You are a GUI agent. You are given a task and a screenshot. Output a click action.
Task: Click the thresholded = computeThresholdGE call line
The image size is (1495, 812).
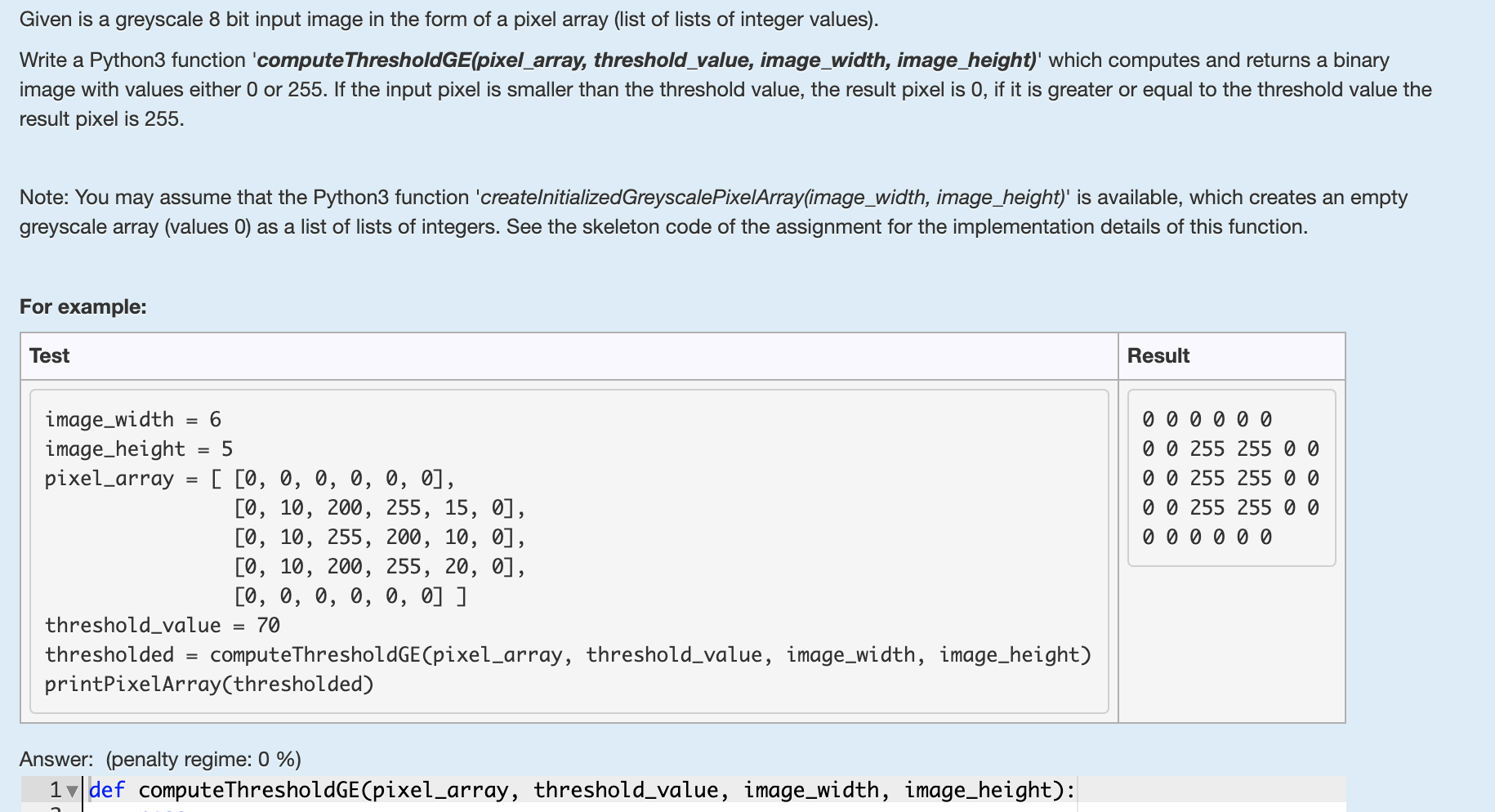[569, 654]
